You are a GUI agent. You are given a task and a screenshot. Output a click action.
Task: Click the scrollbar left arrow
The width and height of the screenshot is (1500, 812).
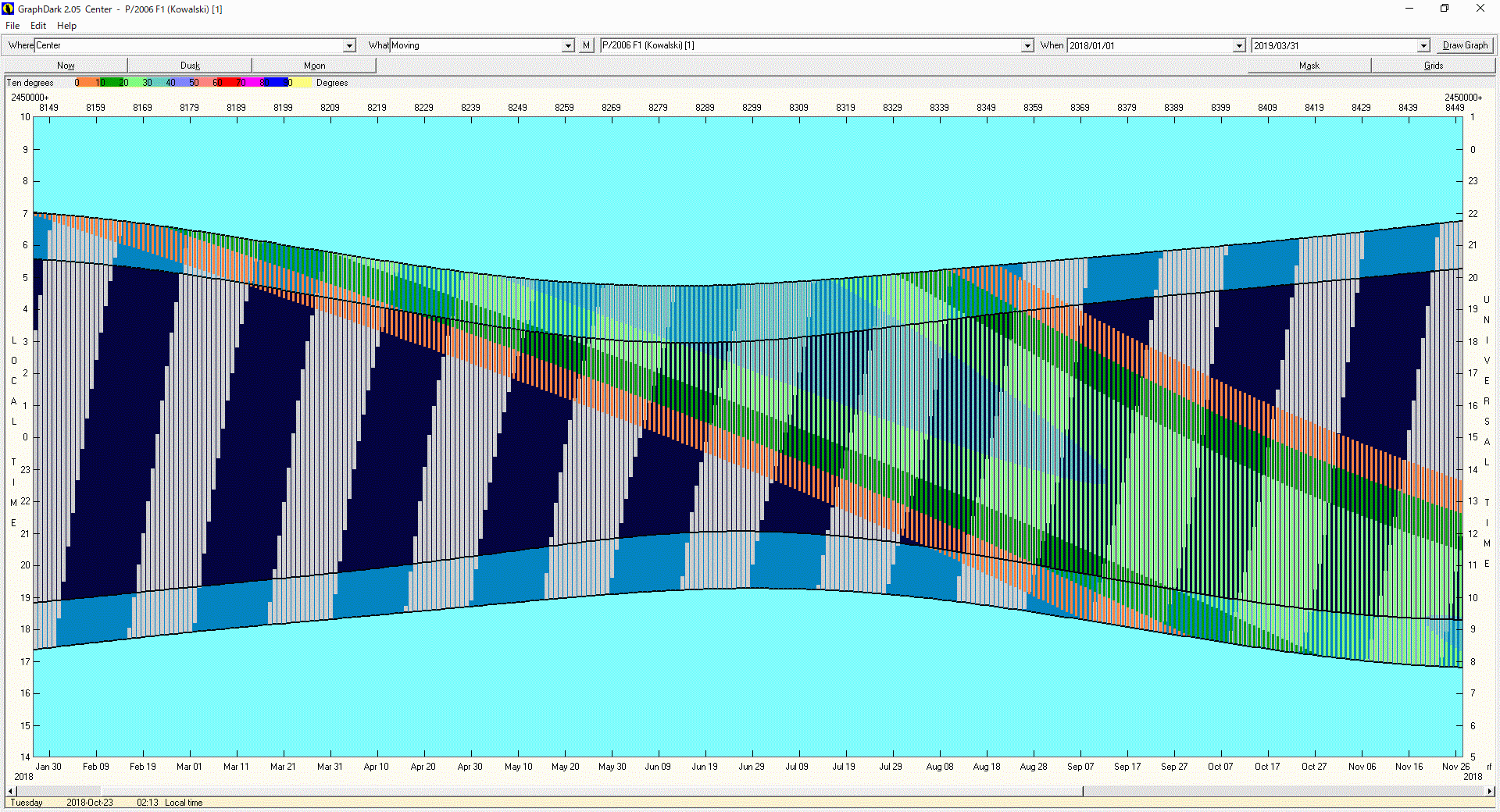point(10,792)
